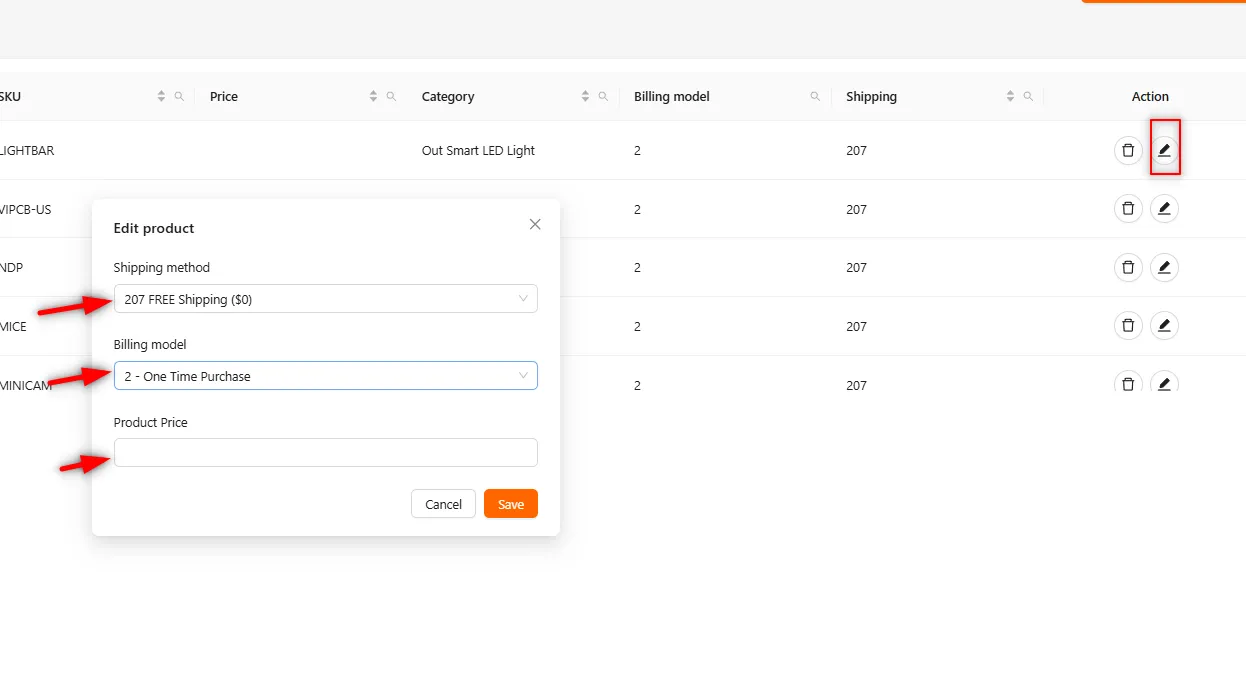
Task: Click the Category column header
Action: click(448, 97)
